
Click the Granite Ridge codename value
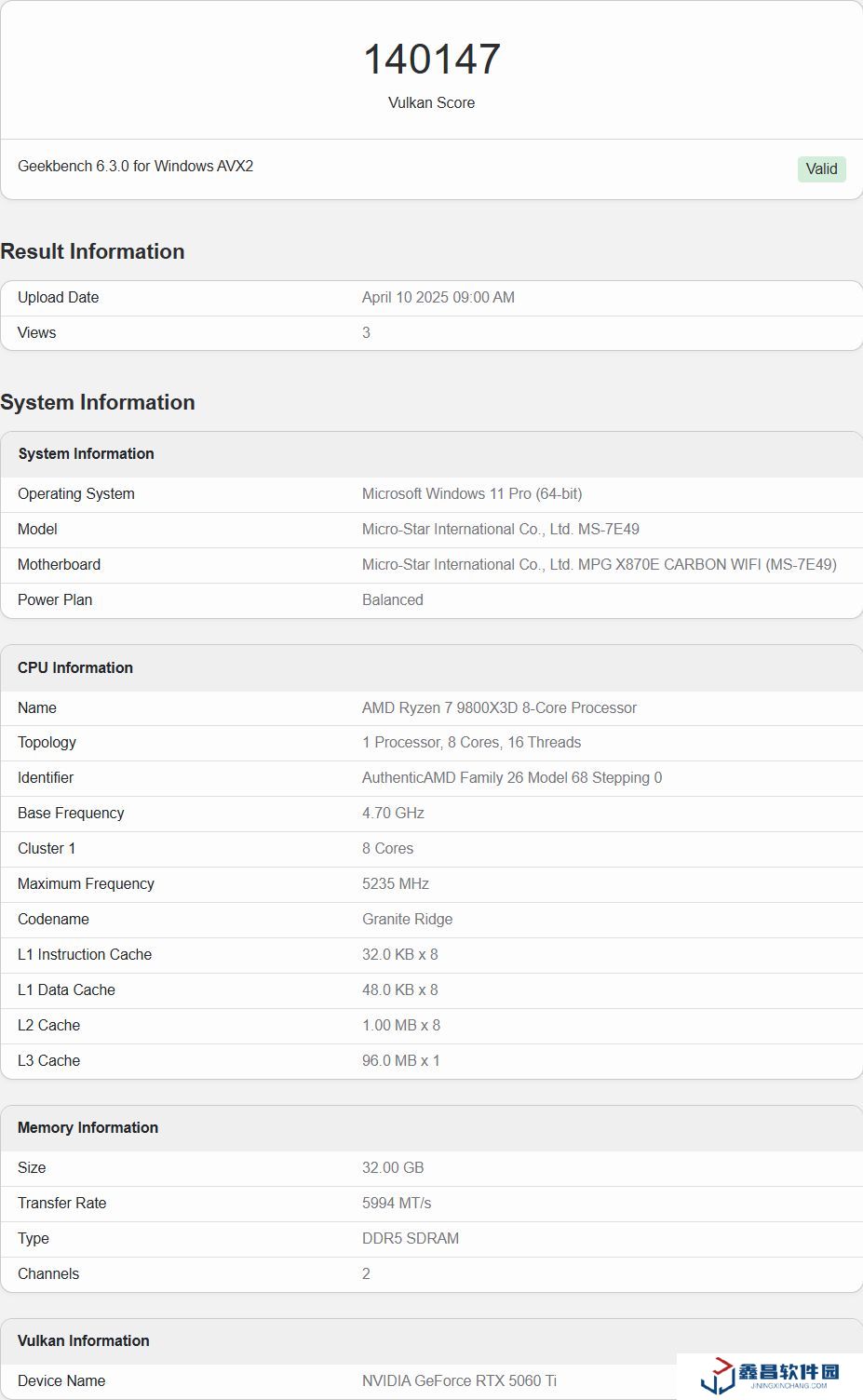(x=407, y=919)
